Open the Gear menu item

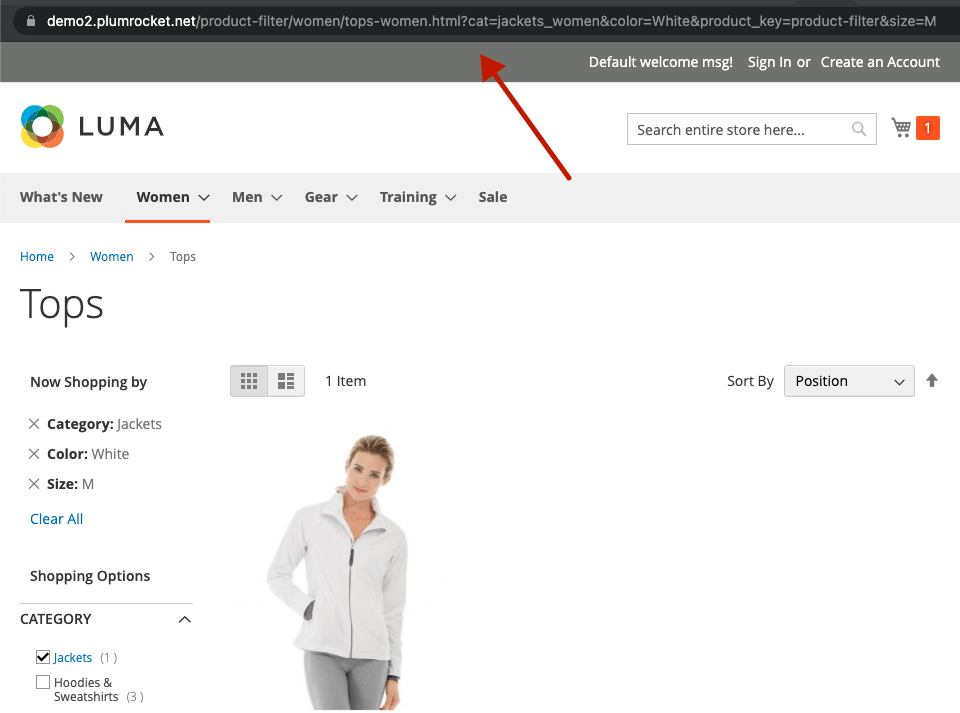[321, 197]
